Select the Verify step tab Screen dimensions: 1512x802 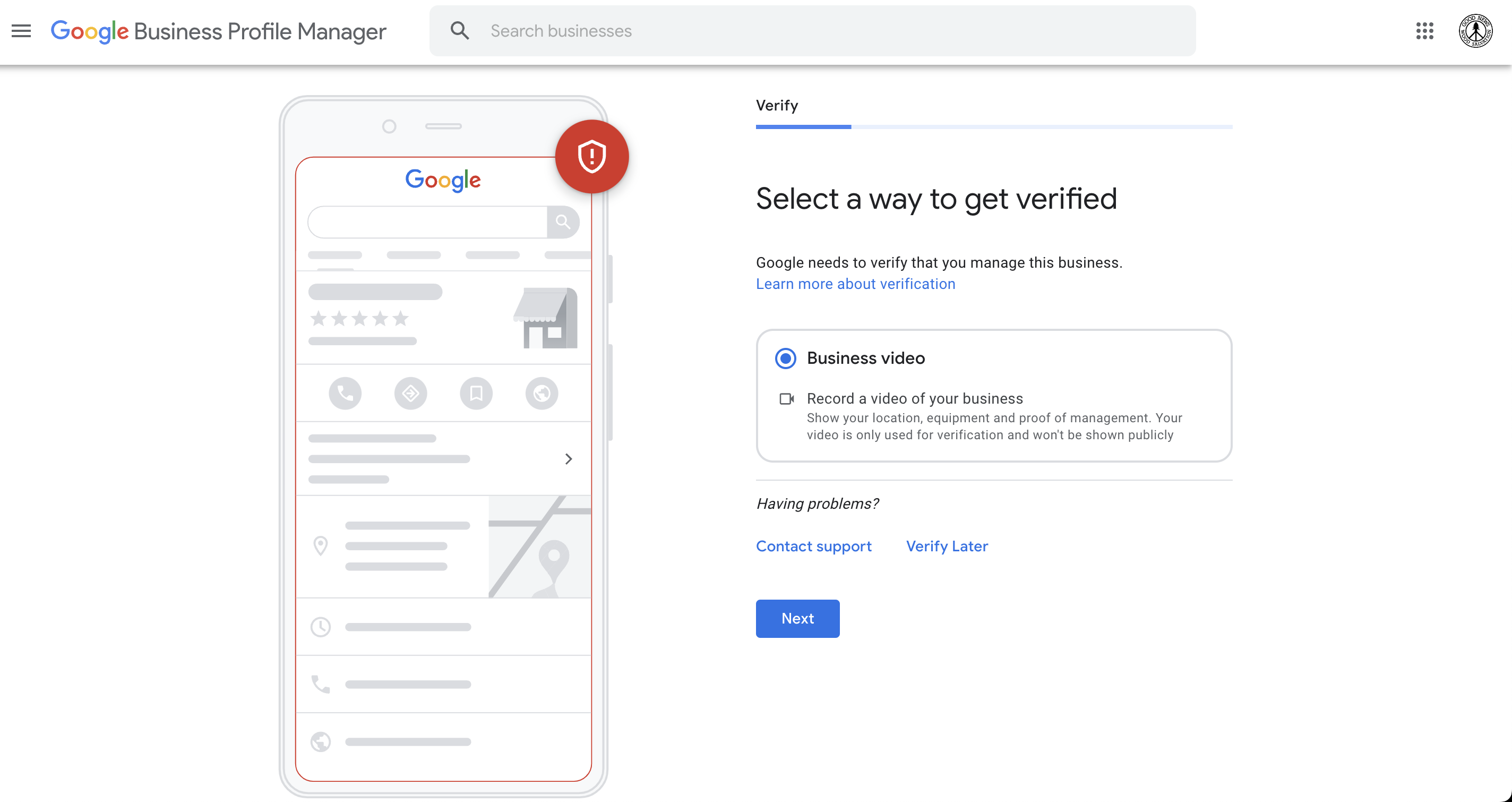pos(777,106)
